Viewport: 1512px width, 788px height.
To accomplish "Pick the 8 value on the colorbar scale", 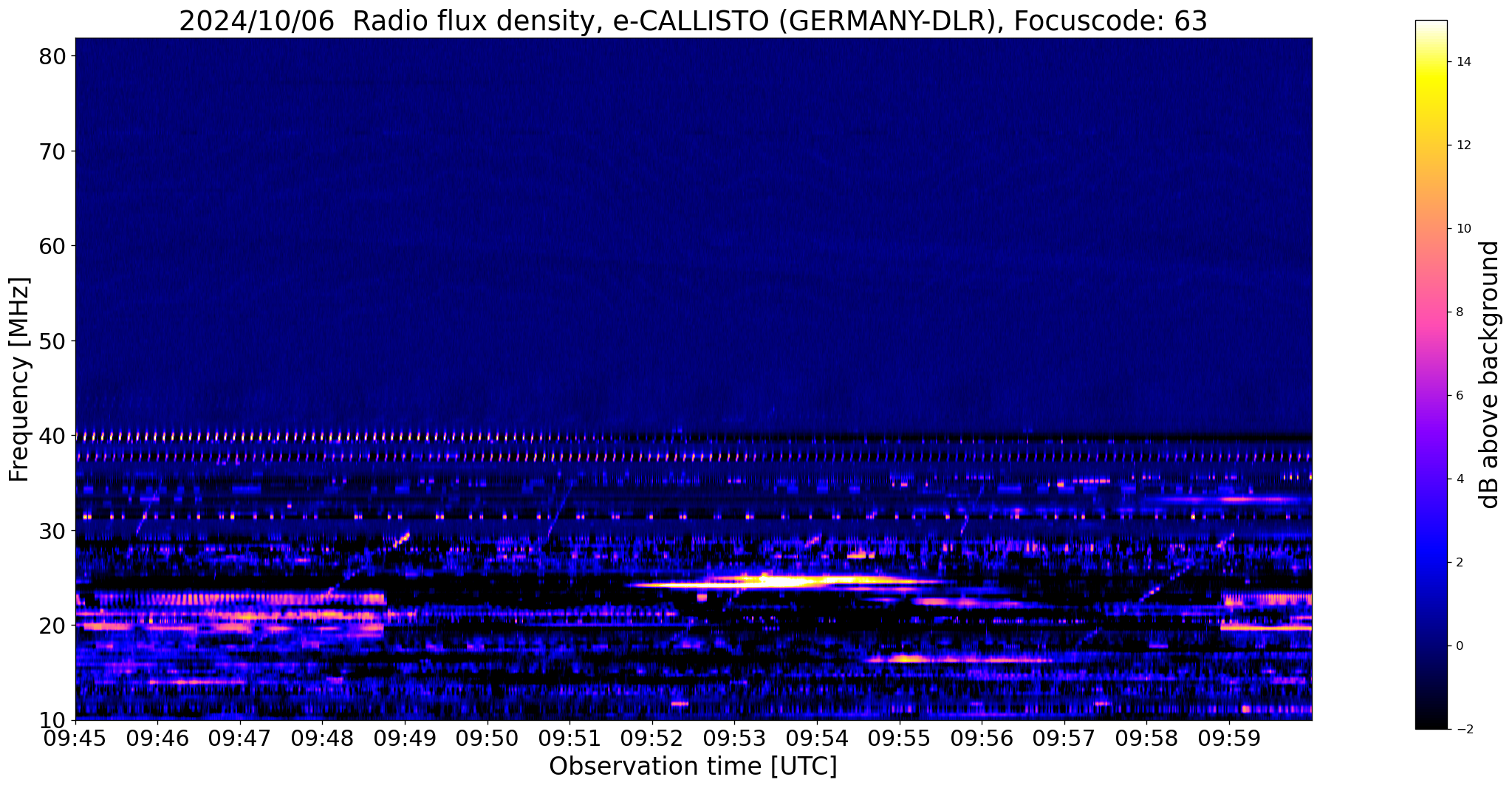I will [x=1460, y=312].
